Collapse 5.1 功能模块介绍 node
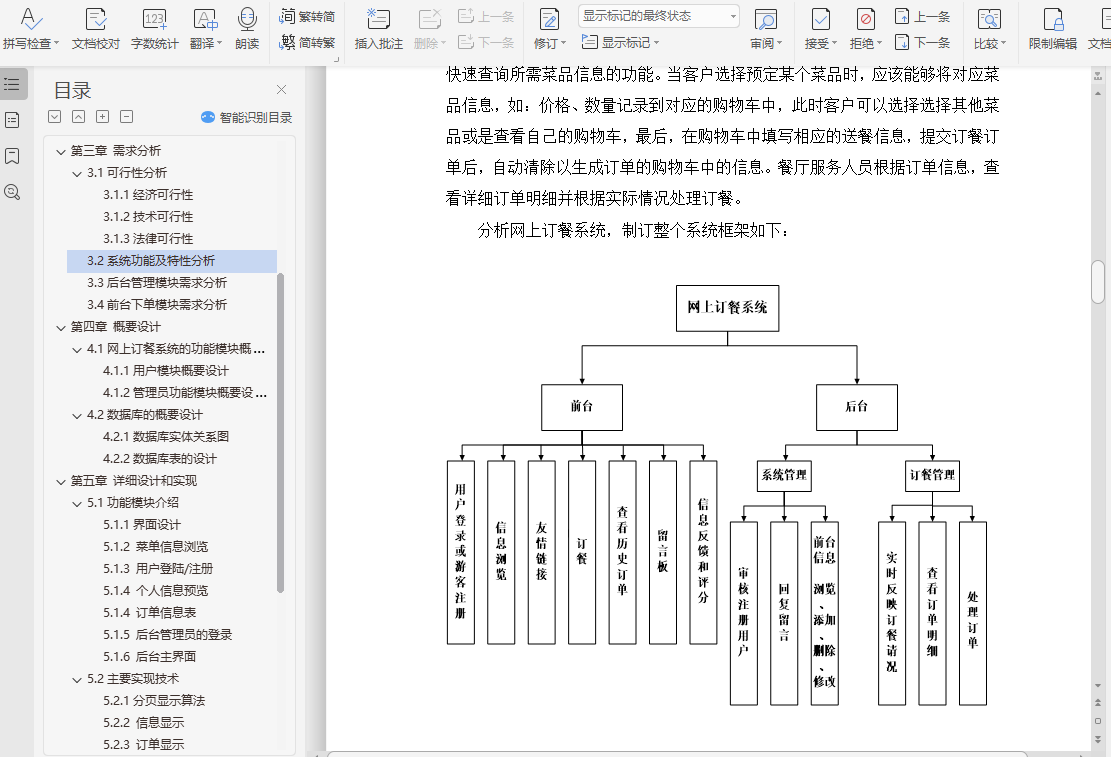 click(x=77, y=503)
